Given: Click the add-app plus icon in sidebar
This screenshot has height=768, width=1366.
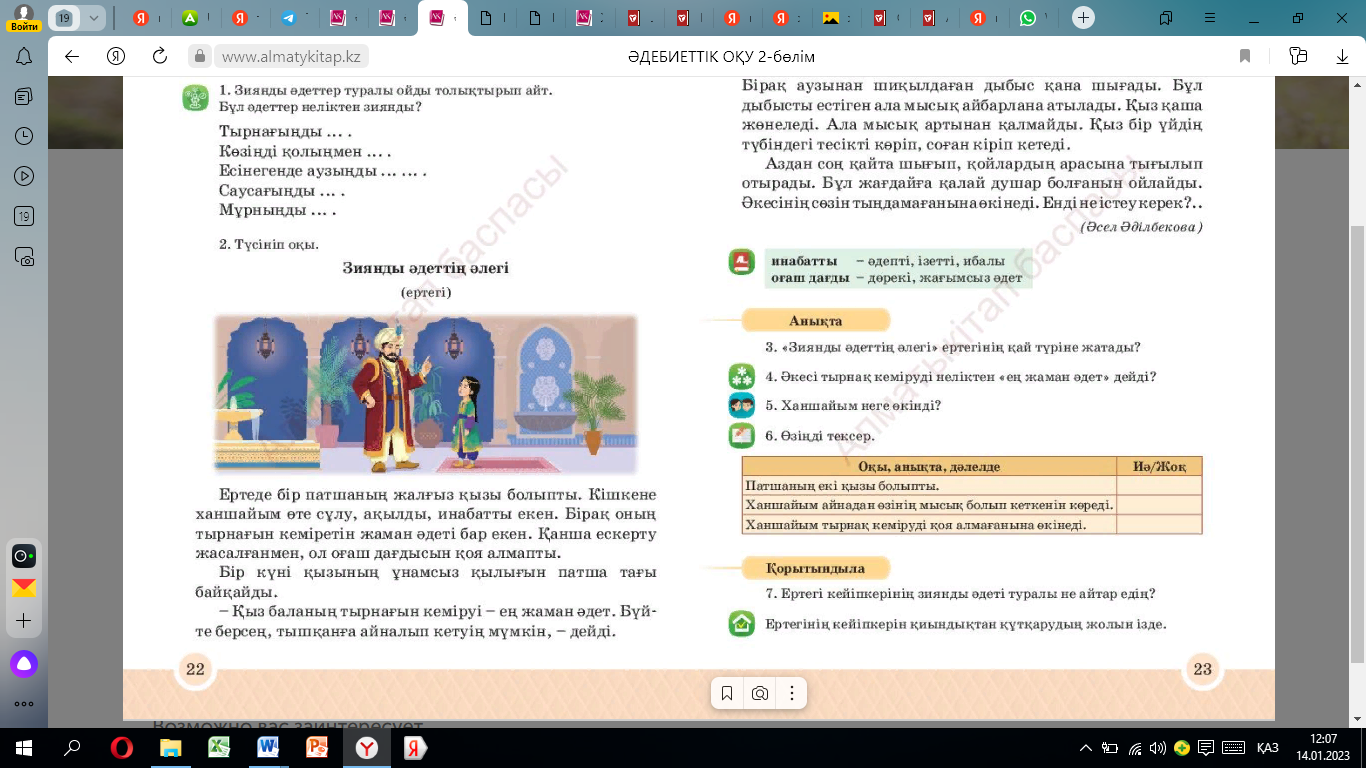Looking at the screenshot, I should [24, 621].
